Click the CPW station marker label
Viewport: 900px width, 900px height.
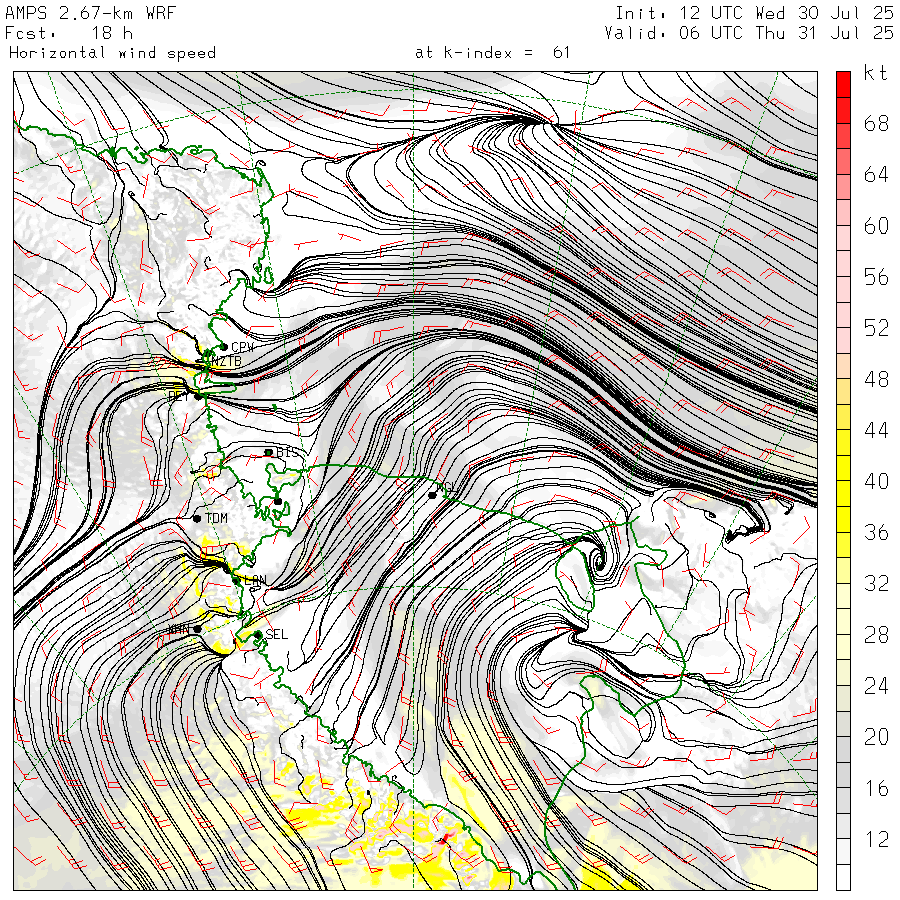[x=242, y=347]
